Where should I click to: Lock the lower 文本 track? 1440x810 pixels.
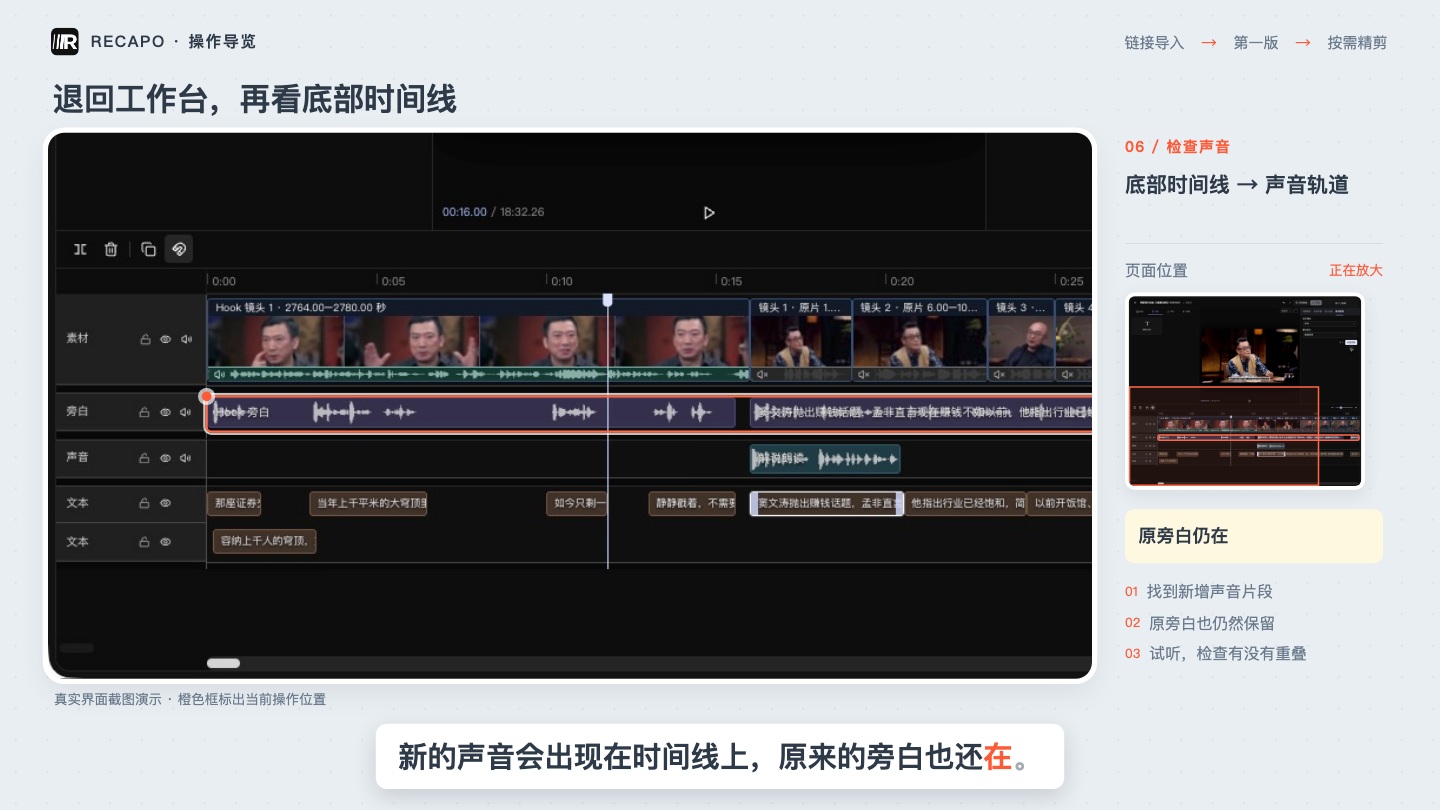point(145,542)
